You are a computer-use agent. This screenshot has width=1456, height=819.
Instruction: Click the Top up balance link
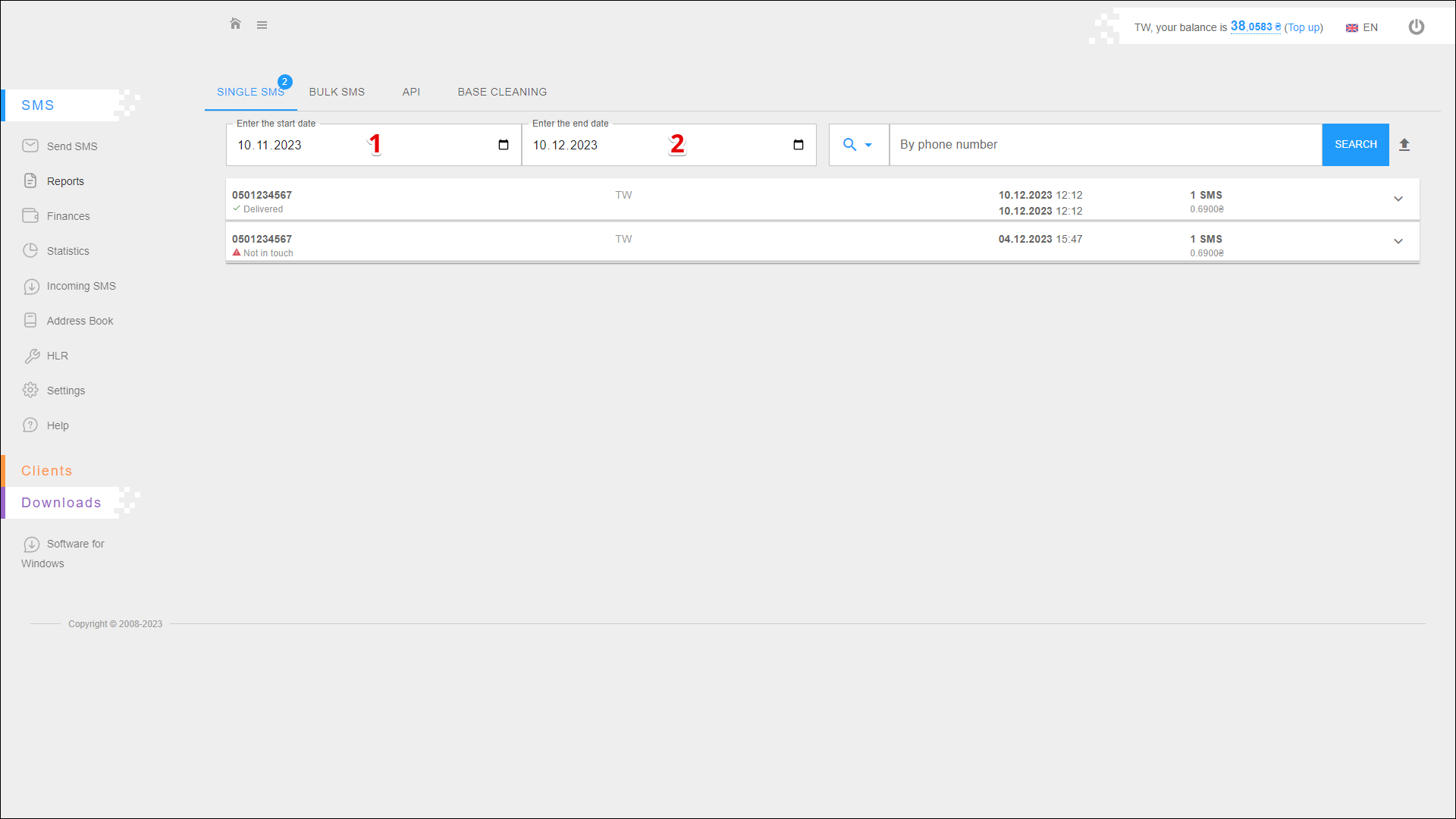[1304, 27]
